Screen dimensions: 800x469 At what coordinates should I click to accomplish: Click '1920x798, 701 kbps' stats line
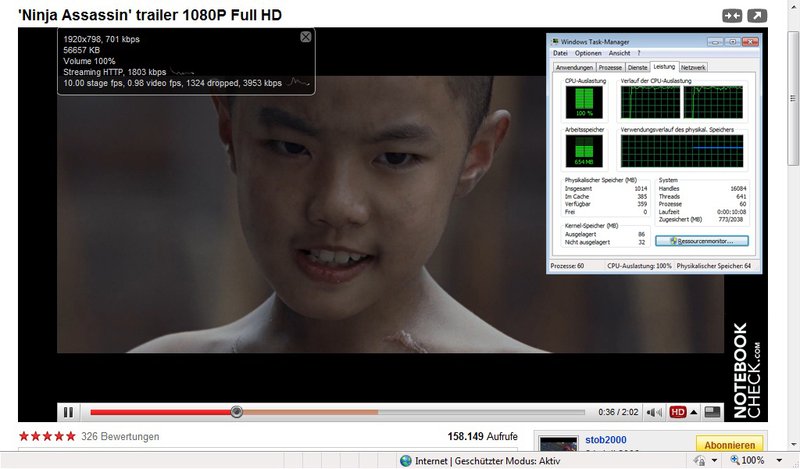tap(101, 39)
